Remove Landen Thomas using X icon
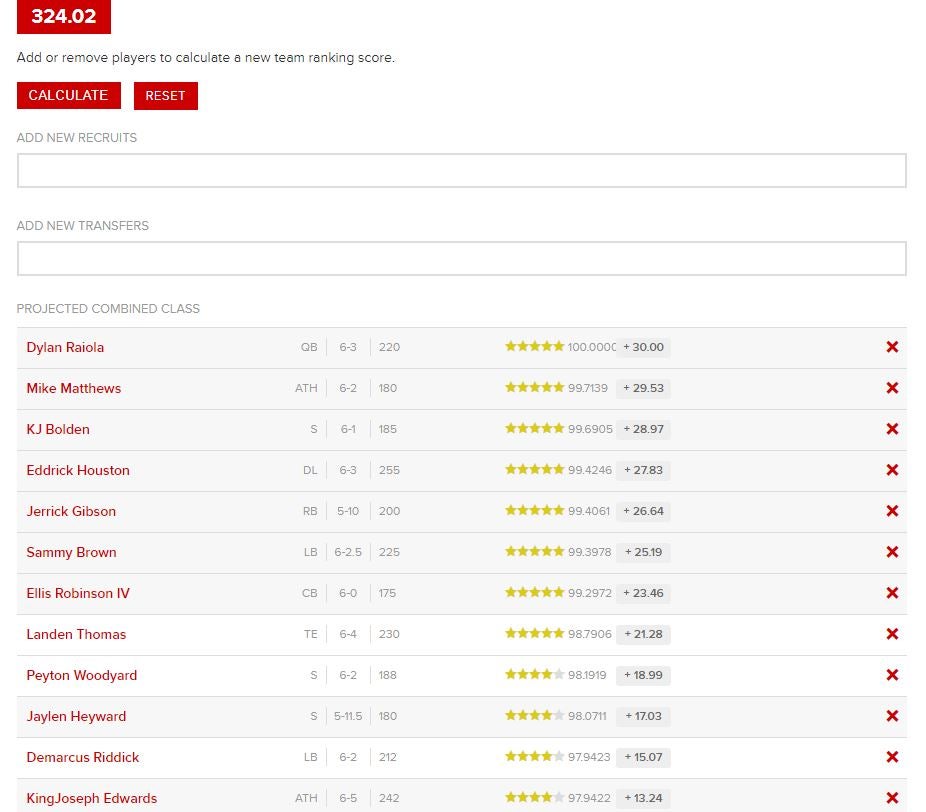The height and width of the screenshot is (812, 926). [892, 634]
